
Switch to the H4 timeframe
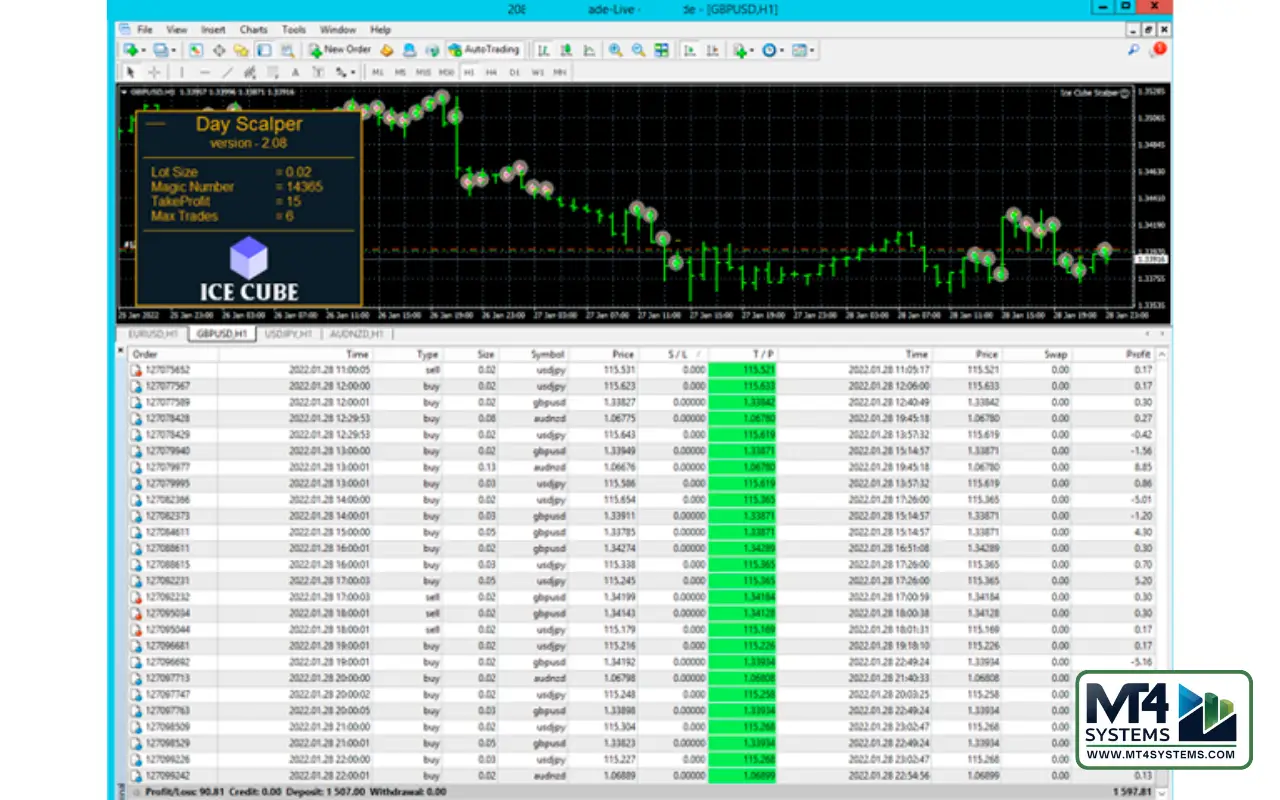tap(491, 72)
